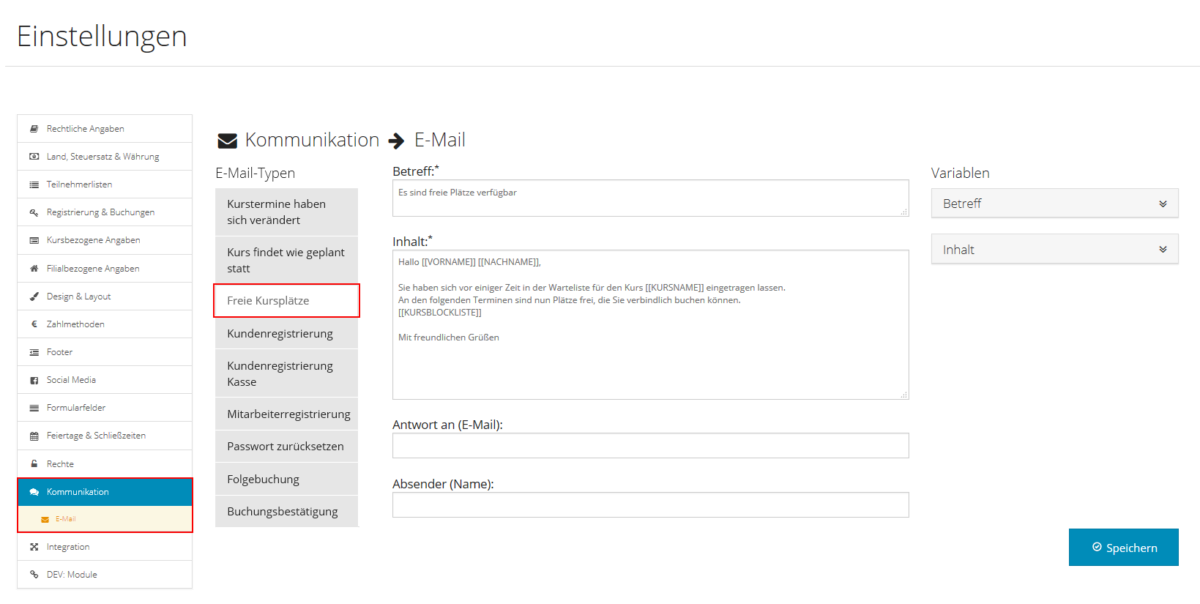This screenshot has height=604, width=1200.
Task: Open Rechtliche Angaben settings
Action: (x=105, y=129)
